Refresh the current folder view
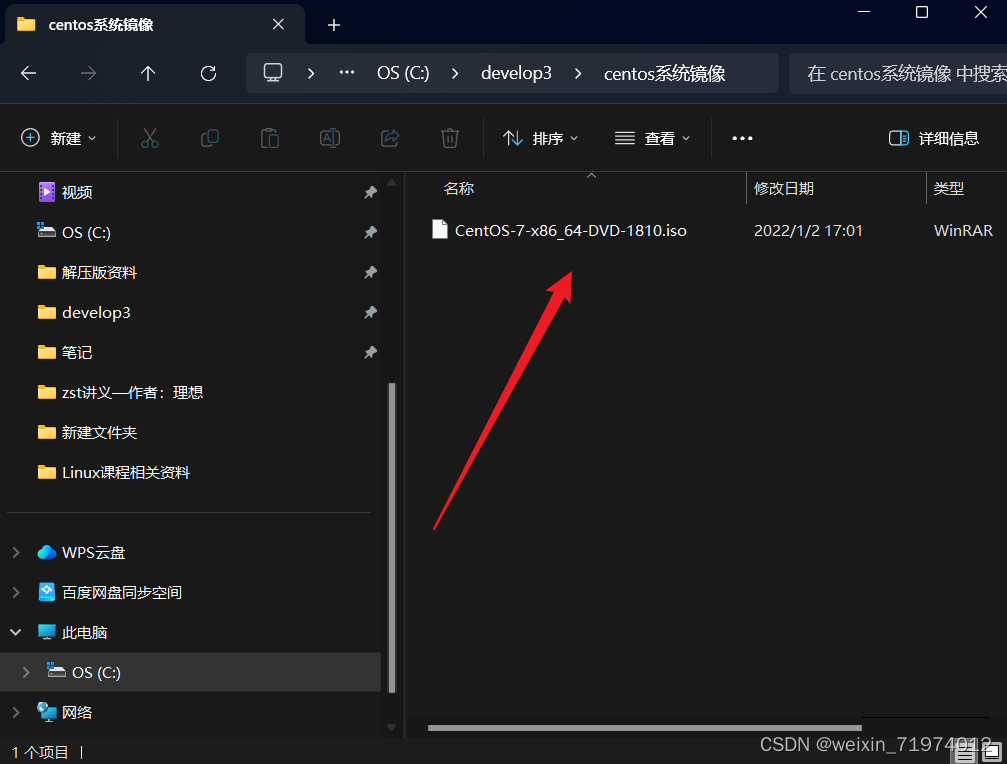 [208, 73]
